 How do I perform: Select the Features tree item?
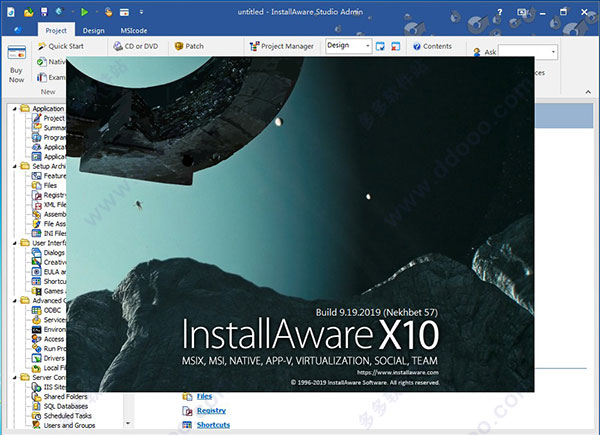pos(49,176)
